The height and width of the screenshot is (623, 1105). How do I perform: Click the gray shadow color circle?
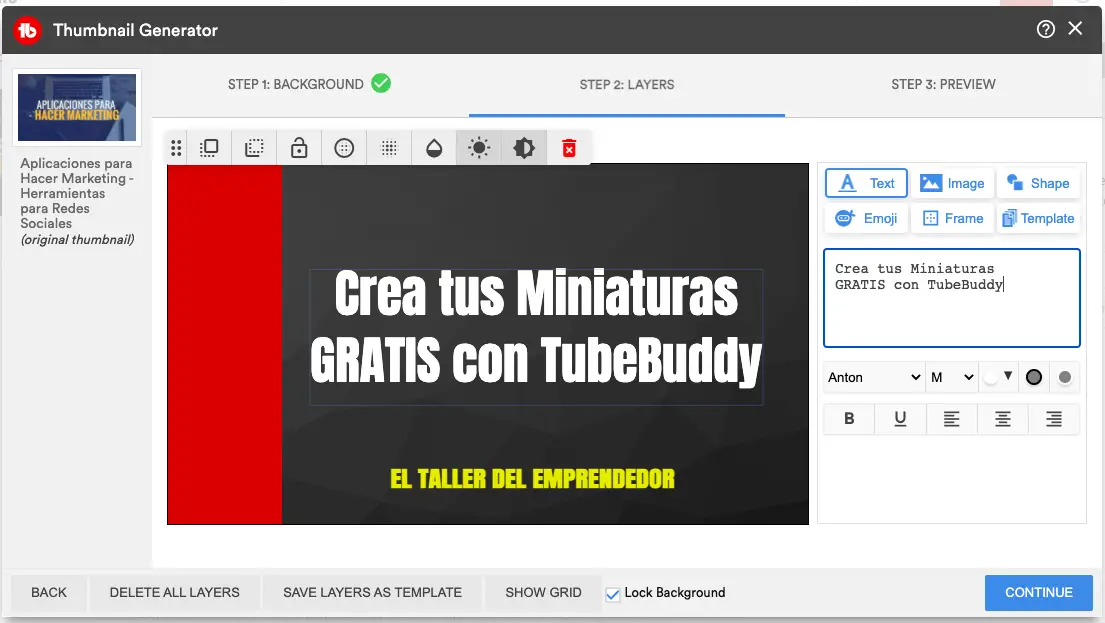[1065, 378]
